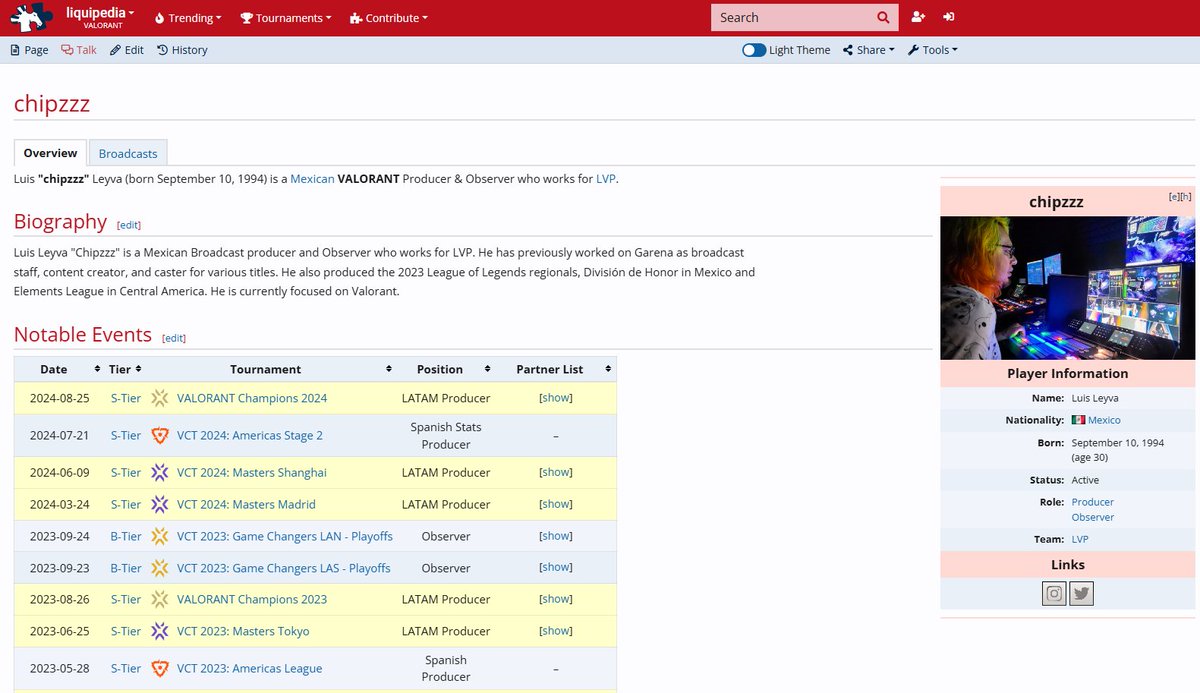Open the Tools dropdown

(x=932, y=50)
